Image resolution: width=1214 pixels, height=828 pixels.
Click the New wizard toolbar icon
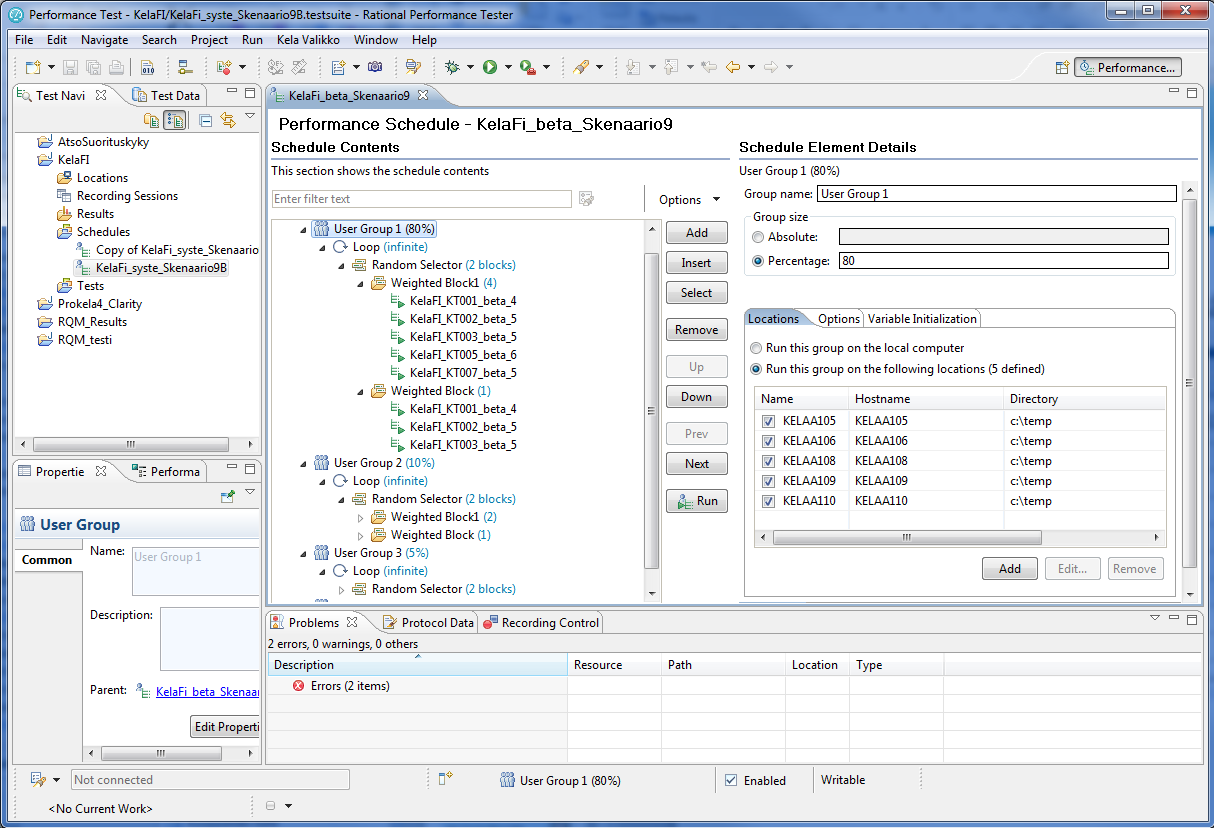[33, 67]
